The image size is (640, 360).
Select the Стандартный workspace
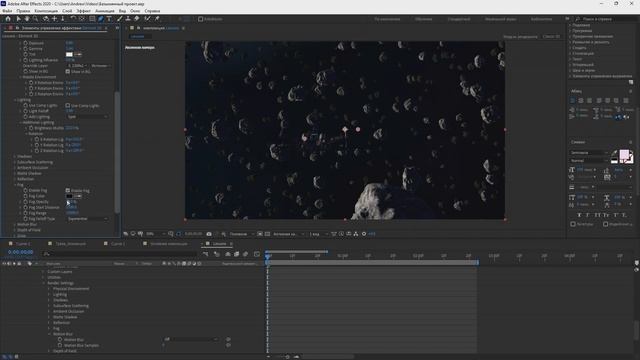459,19
